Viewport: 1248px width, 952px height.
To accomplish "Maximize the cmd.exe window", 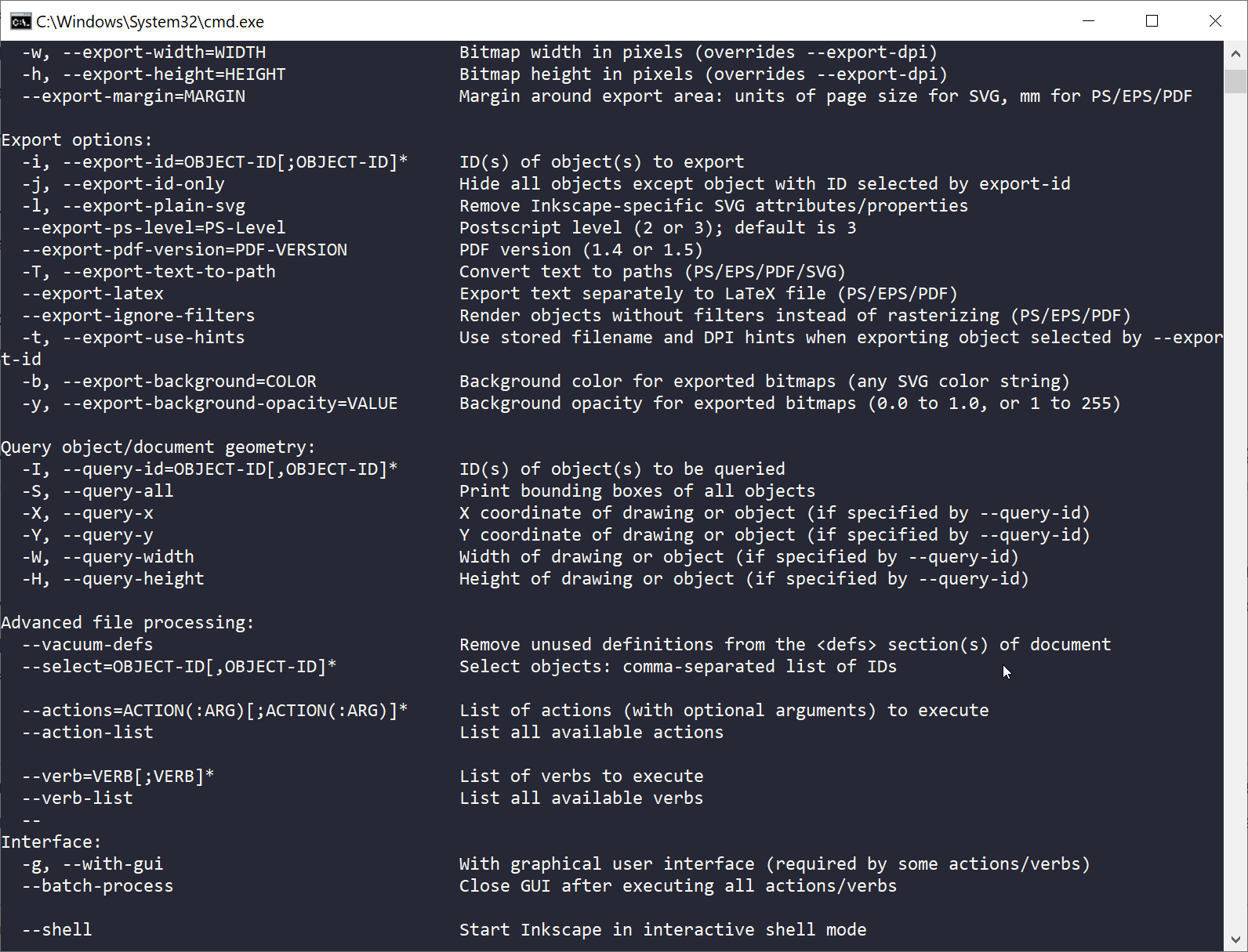I will 1152,21.
